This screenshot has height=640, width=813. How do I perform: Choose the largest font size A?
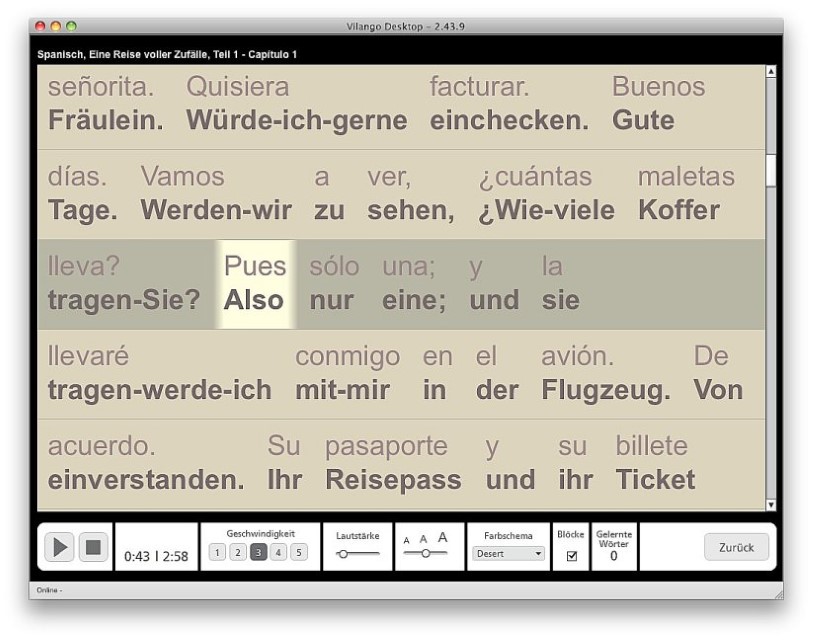[x=442, y=537]
